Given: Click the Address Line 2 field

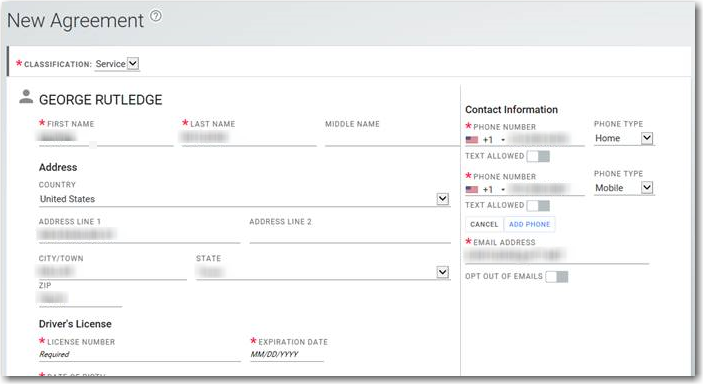Looking at the screenshot, I should (x=350, y=235).
